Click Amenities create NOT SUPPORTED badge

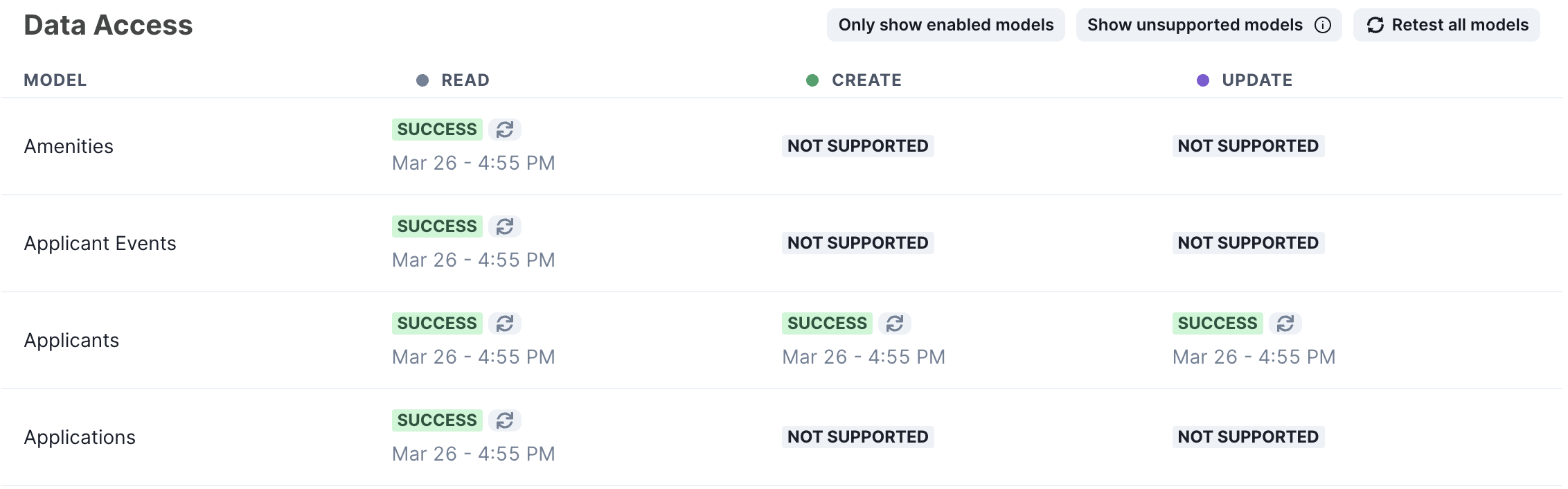coord(857,146)
